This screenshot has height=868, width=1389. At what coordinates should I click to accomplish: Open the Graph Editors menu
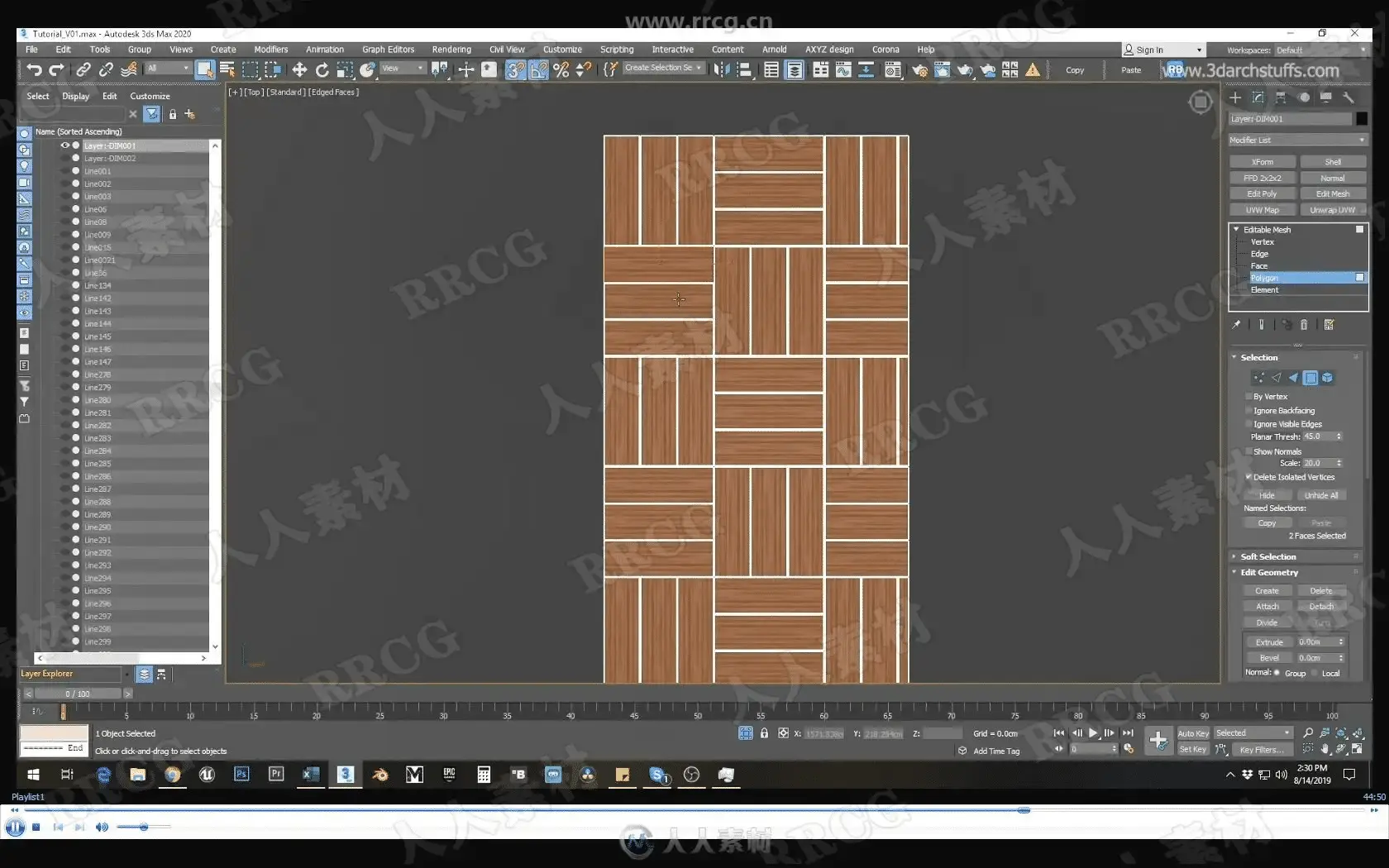pyautogui.click(x=388, y=50)
